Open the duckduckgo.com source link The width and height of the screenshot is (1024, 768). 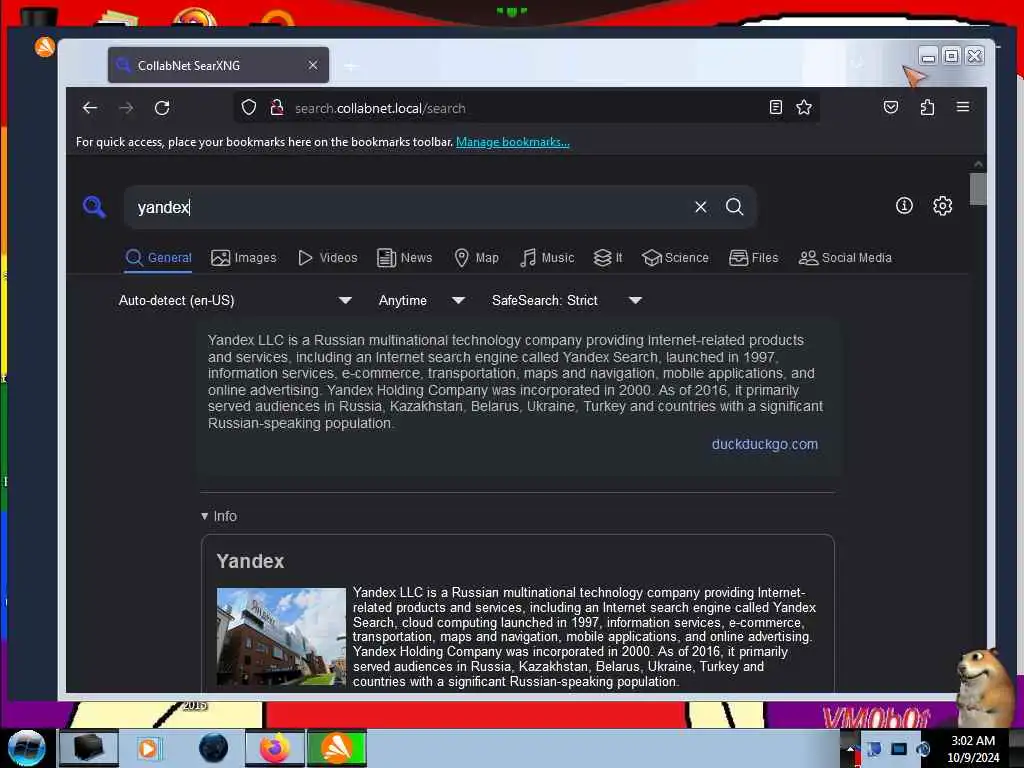[x=764, y=444]
